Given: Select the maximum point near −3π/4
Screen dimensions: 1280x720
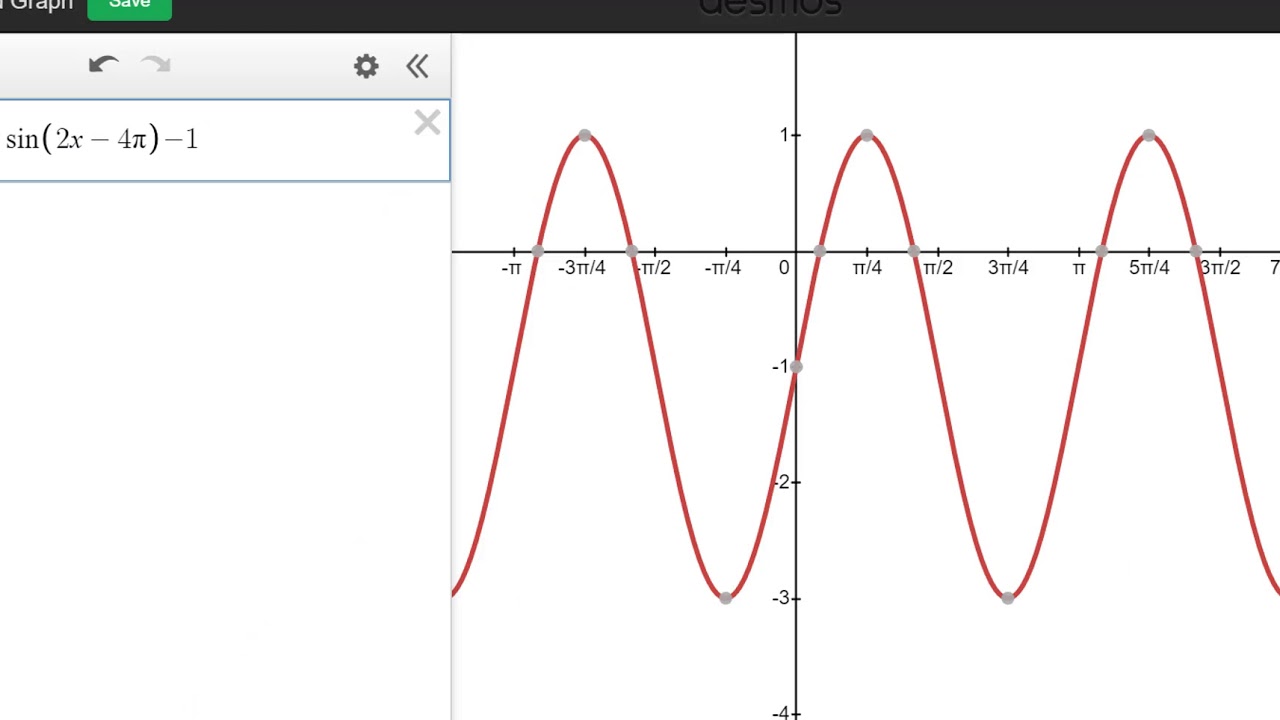Looking at the screenshot, I should pos(585,135).
